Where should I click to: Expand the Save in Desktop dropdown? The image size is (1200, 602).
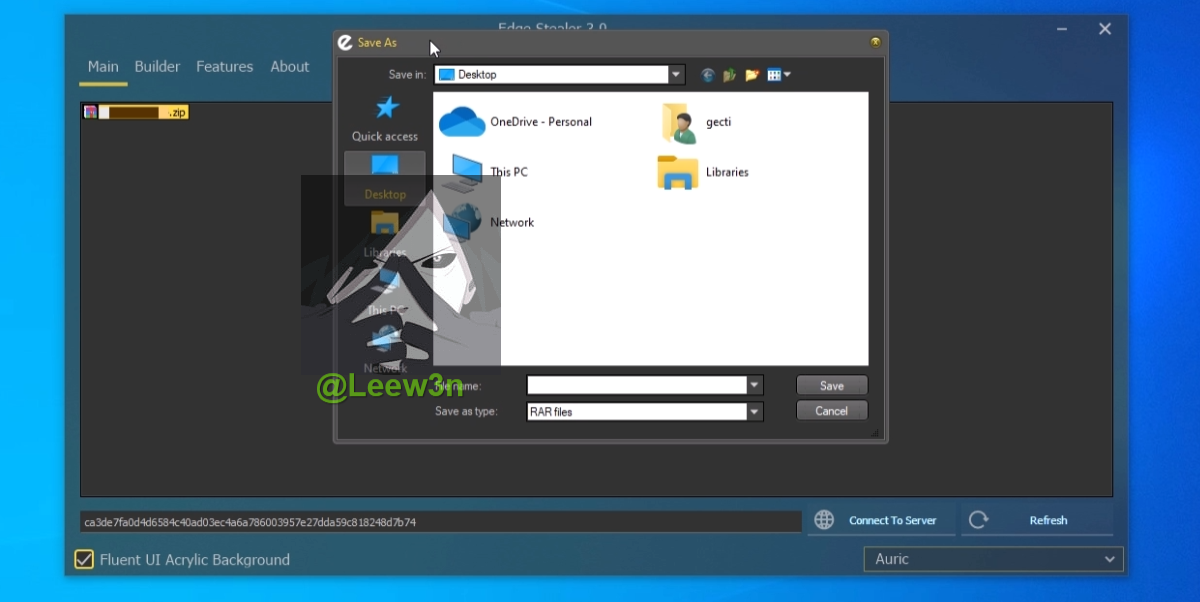[677, 75]
